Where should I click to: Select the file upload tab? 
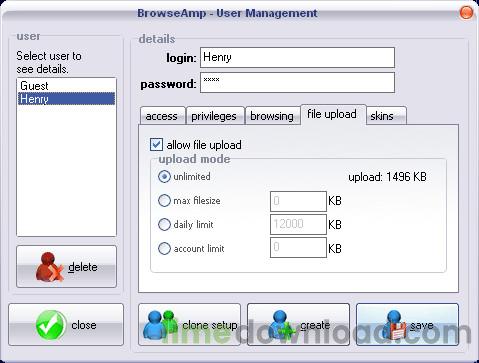pyautogui.click(x=333, y=114)
